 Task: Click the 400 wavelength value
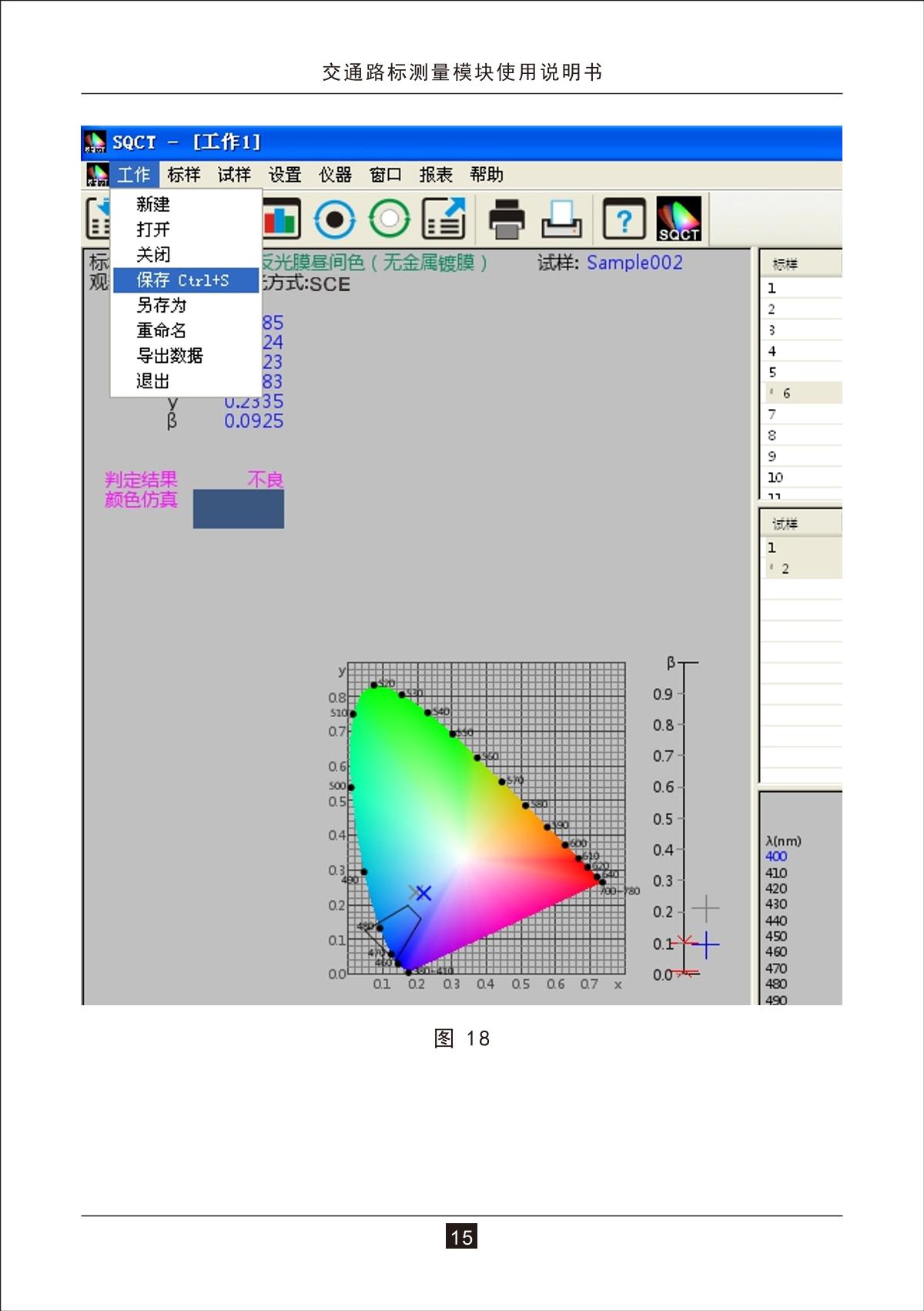coord(776,857)
